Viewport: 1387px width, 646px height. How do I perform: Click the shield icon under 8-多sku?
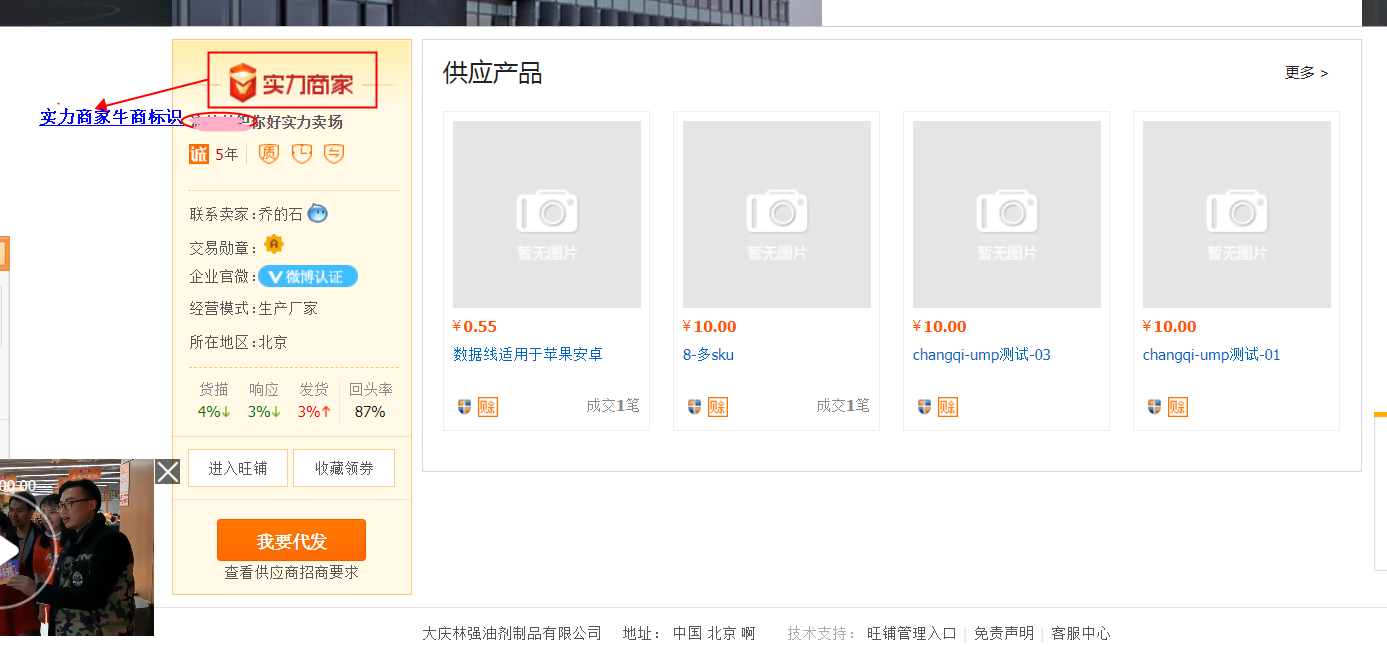(694, 407)
